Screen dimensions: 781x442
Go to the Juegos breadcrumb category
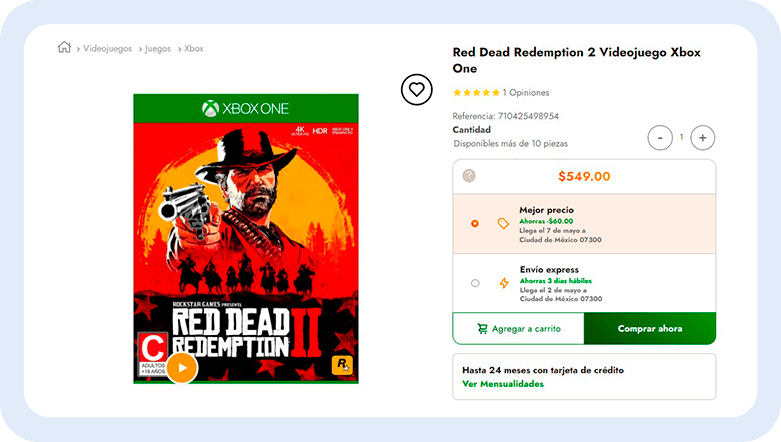[158, 48]
